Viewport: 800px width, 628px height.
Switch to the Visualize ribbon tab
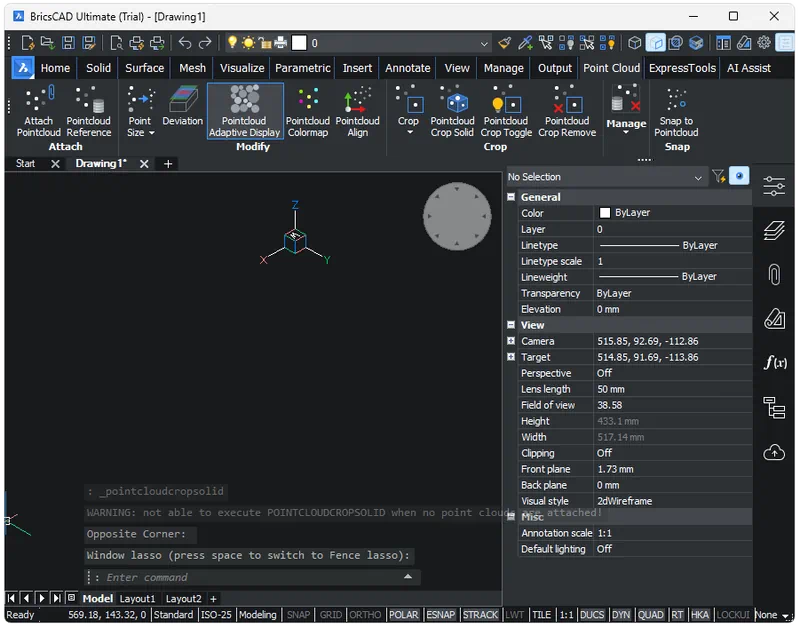pos(242,68)
